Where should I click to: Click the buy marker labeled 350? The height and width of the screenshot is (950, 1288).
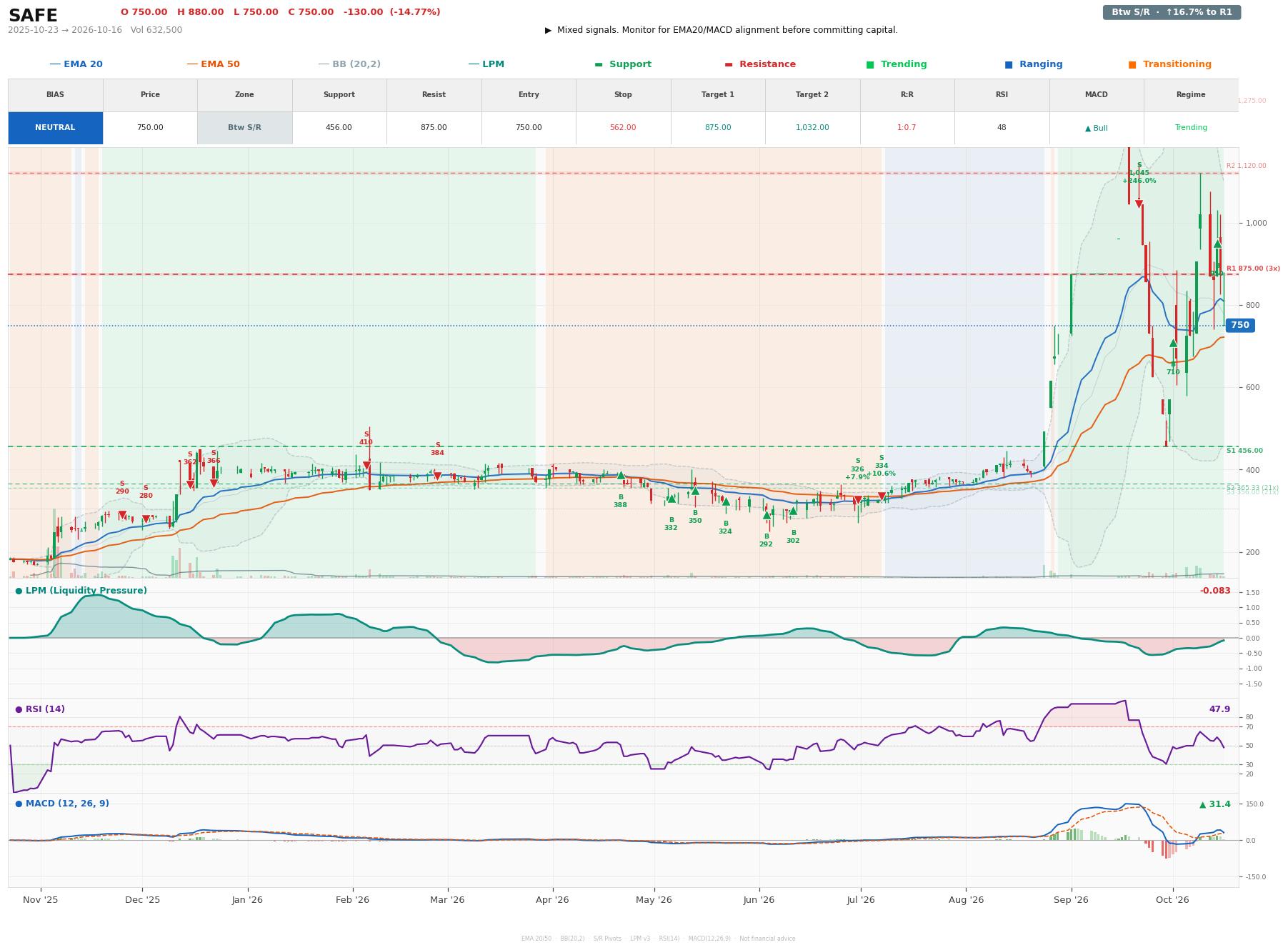[x=695, y=491]
